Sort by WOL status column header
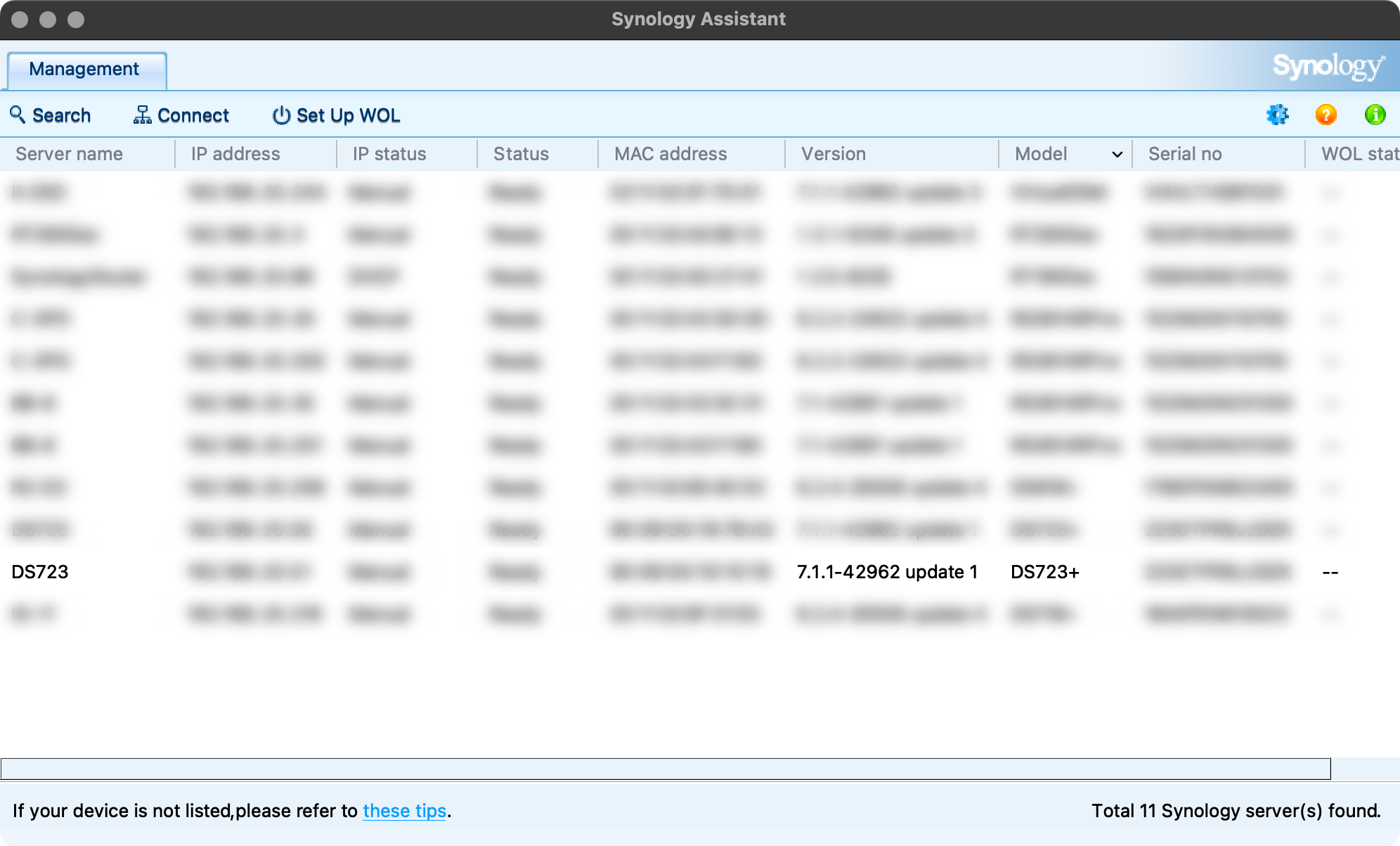This screenshot has height=846, width=1400. [x=1353, y=154]
